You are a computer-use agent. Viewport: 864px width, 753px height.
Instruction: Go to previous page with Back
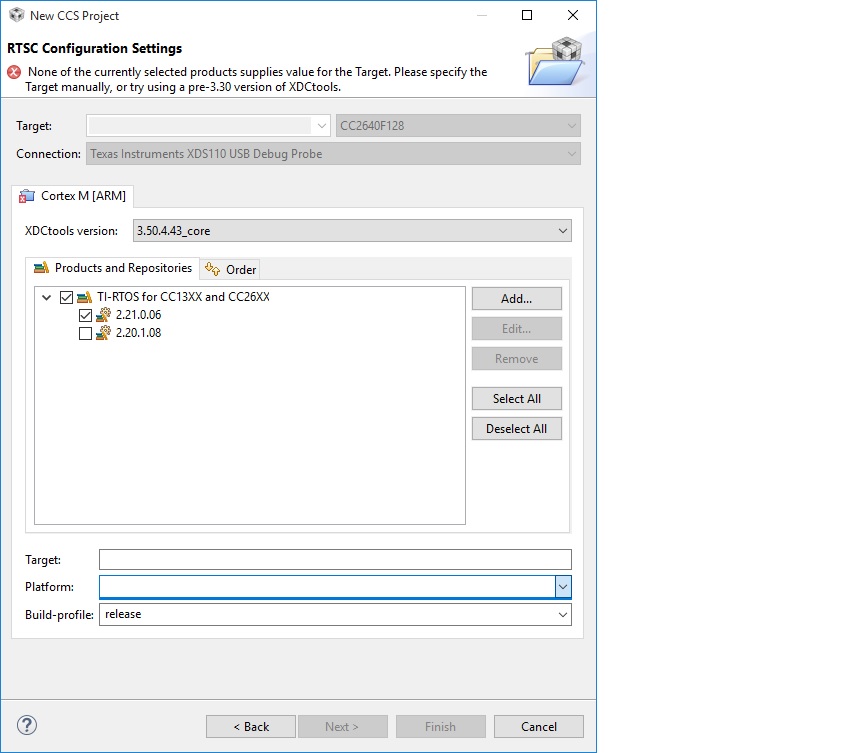[251, 727]
